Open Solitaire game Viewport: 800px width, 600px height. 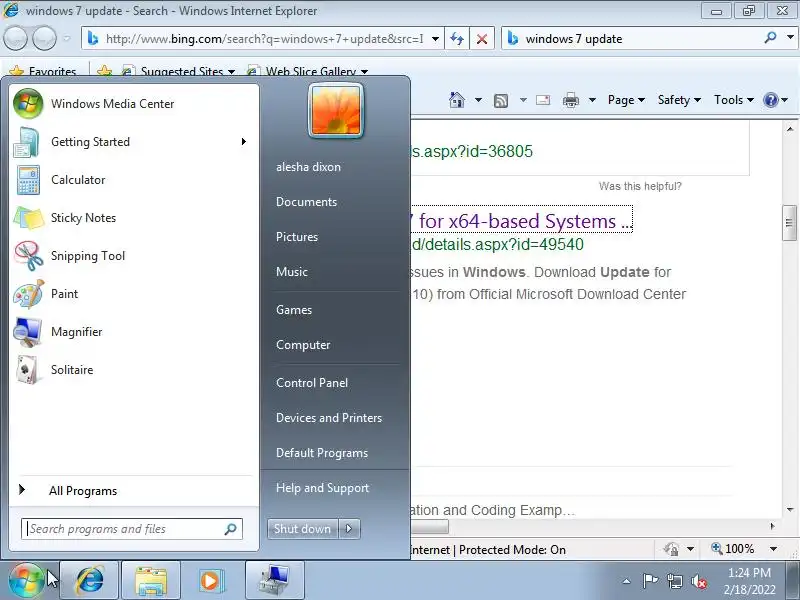point(132,370)
